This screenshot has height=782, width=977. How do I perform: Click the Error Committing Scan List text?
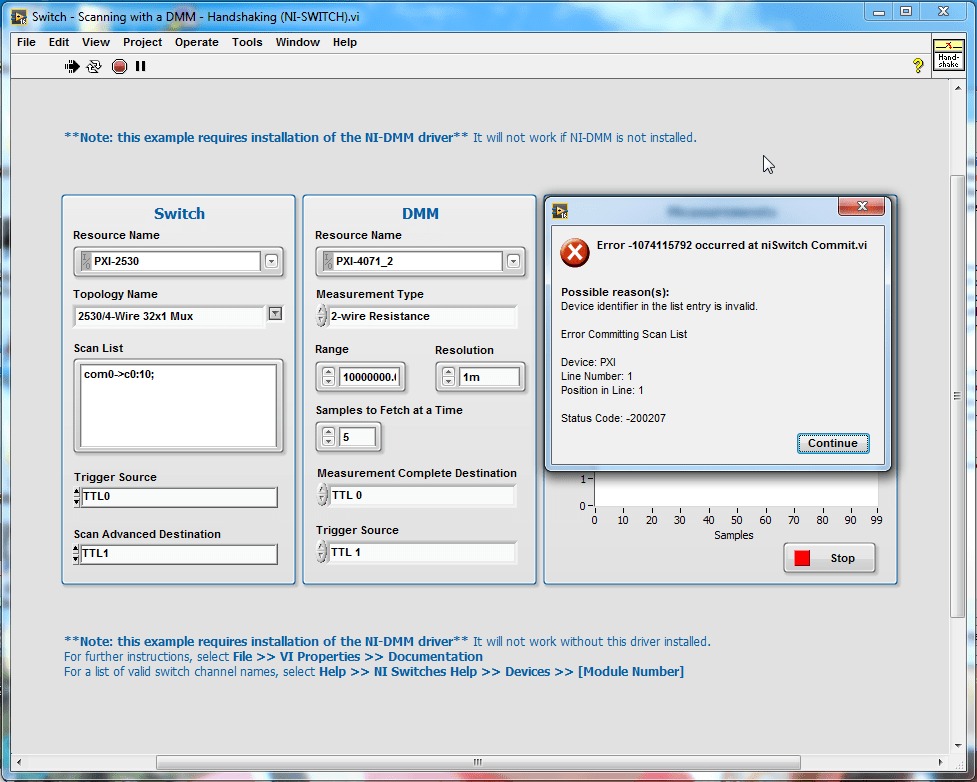(624, 334)
